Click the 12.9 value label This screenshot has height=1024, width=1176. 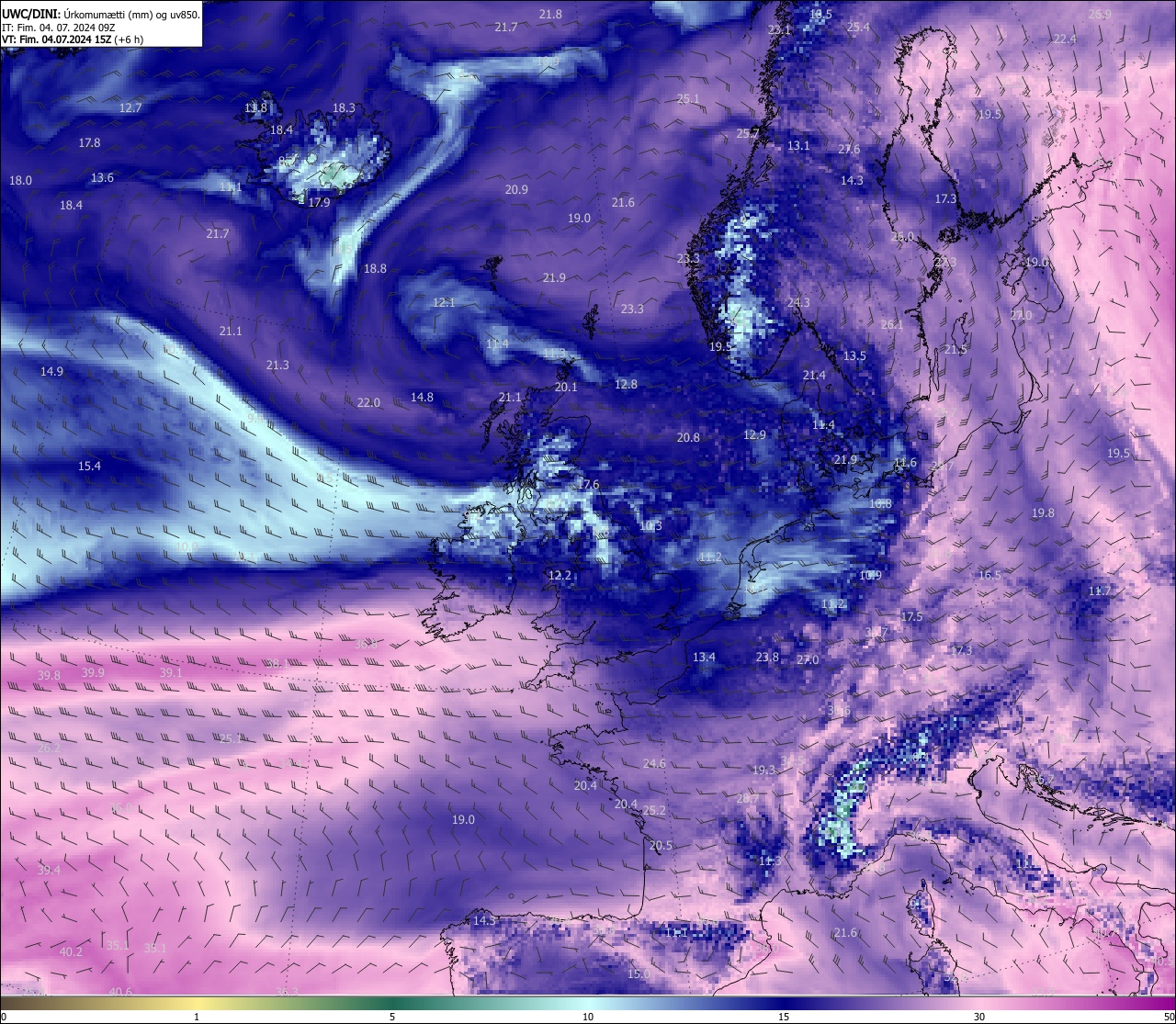(754, 434)
